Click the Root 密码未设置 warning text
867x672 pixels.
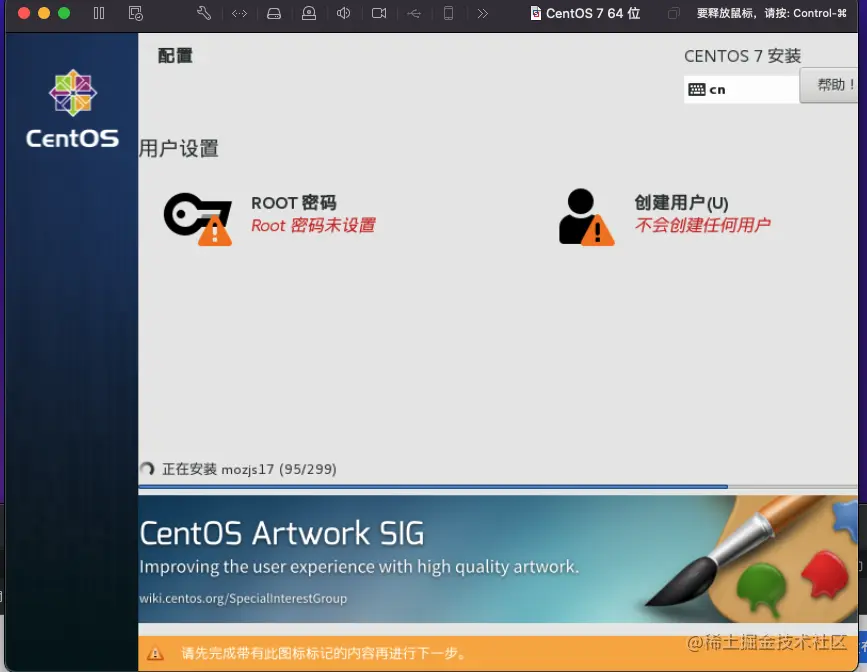313,225
